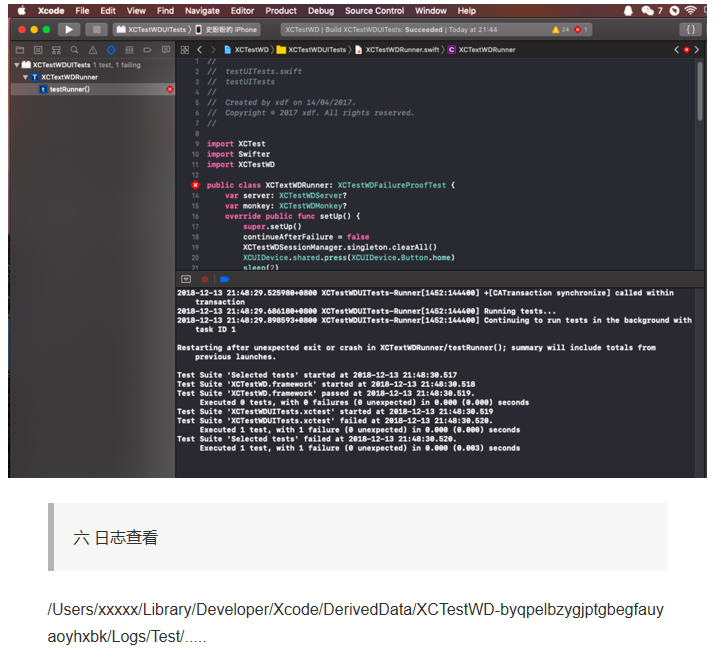Show the Breakpoint navigator icon
This screenshot has width=724, height=666.
(147, 50)
